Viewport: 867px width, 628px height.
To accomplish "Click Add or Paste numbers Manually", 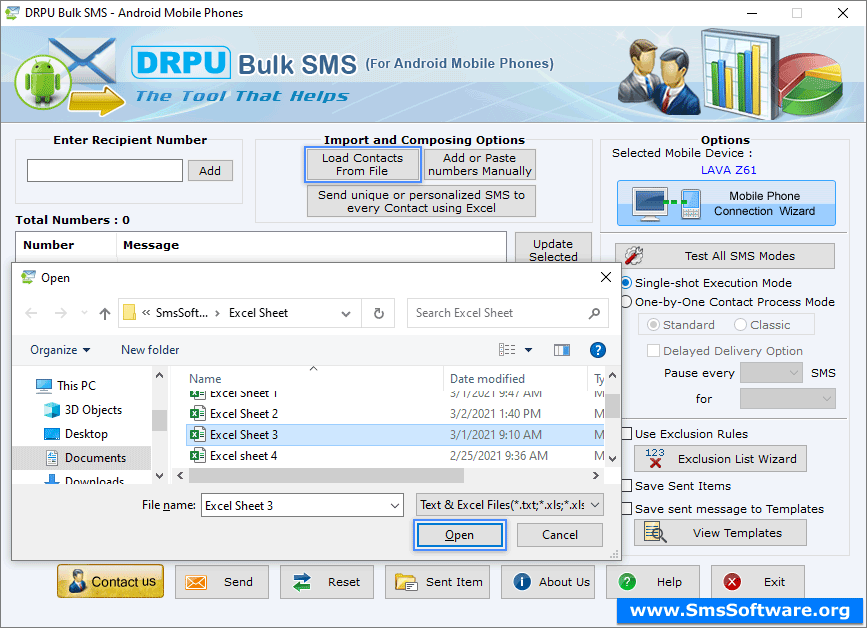I will [479, 164].
